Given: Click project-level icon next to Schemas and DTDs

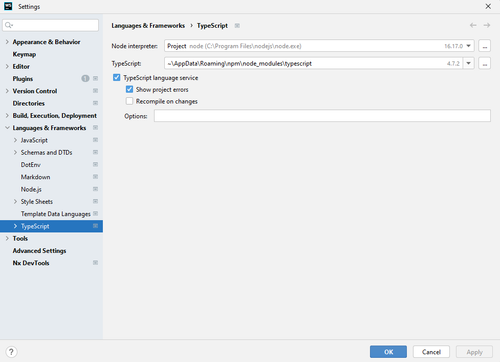Looking at the screenshot, I should [x=95, y=152].
